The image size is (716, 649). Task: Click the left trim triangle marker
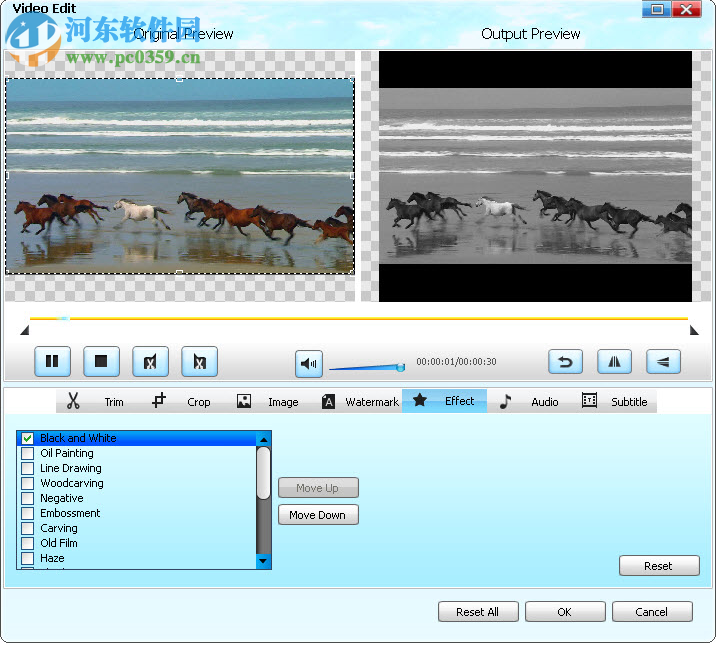pos(25,331)
